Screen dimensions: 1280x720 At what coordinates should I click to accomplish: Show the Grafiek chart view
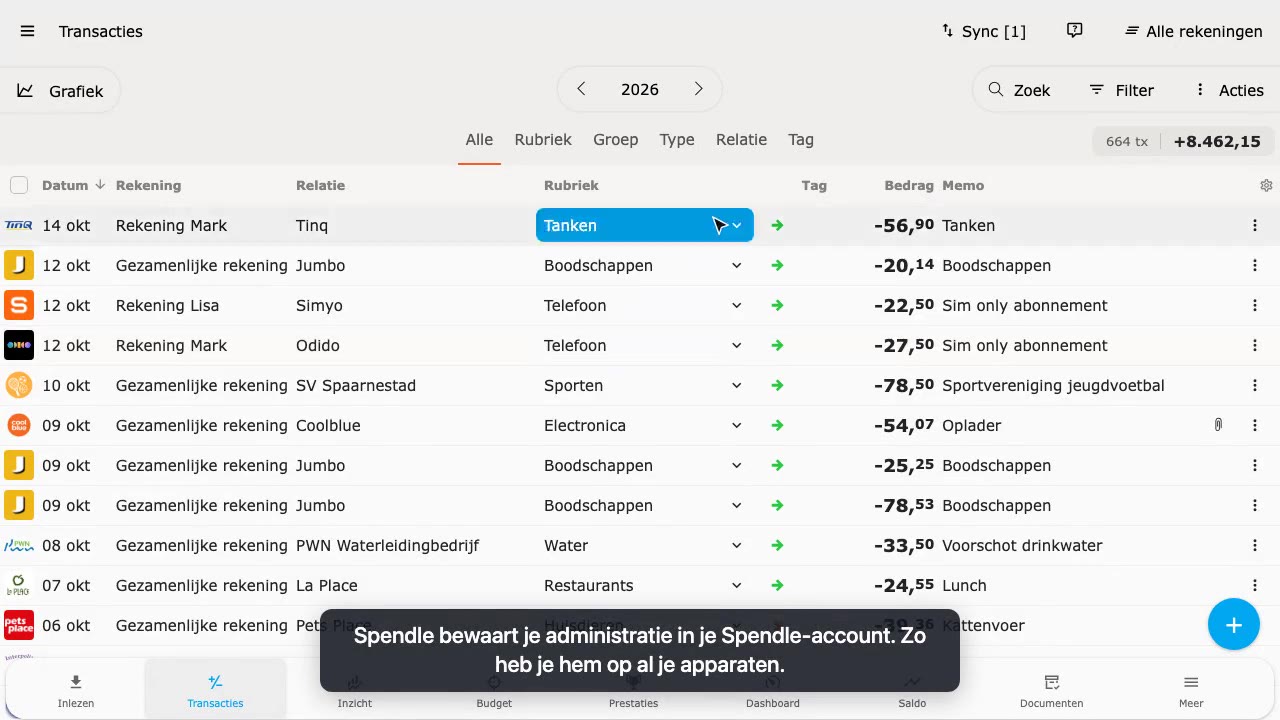pyautogui.click(x=61, y=91)
